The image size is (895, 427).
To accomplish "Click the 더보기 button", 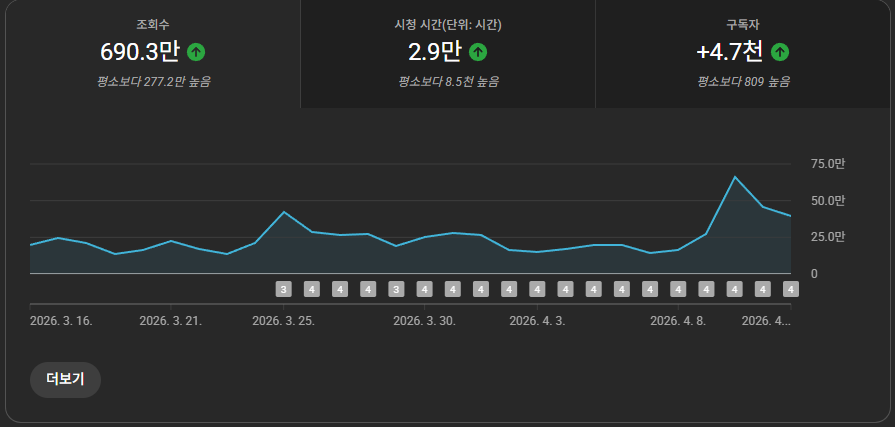I will pos(66,380).
